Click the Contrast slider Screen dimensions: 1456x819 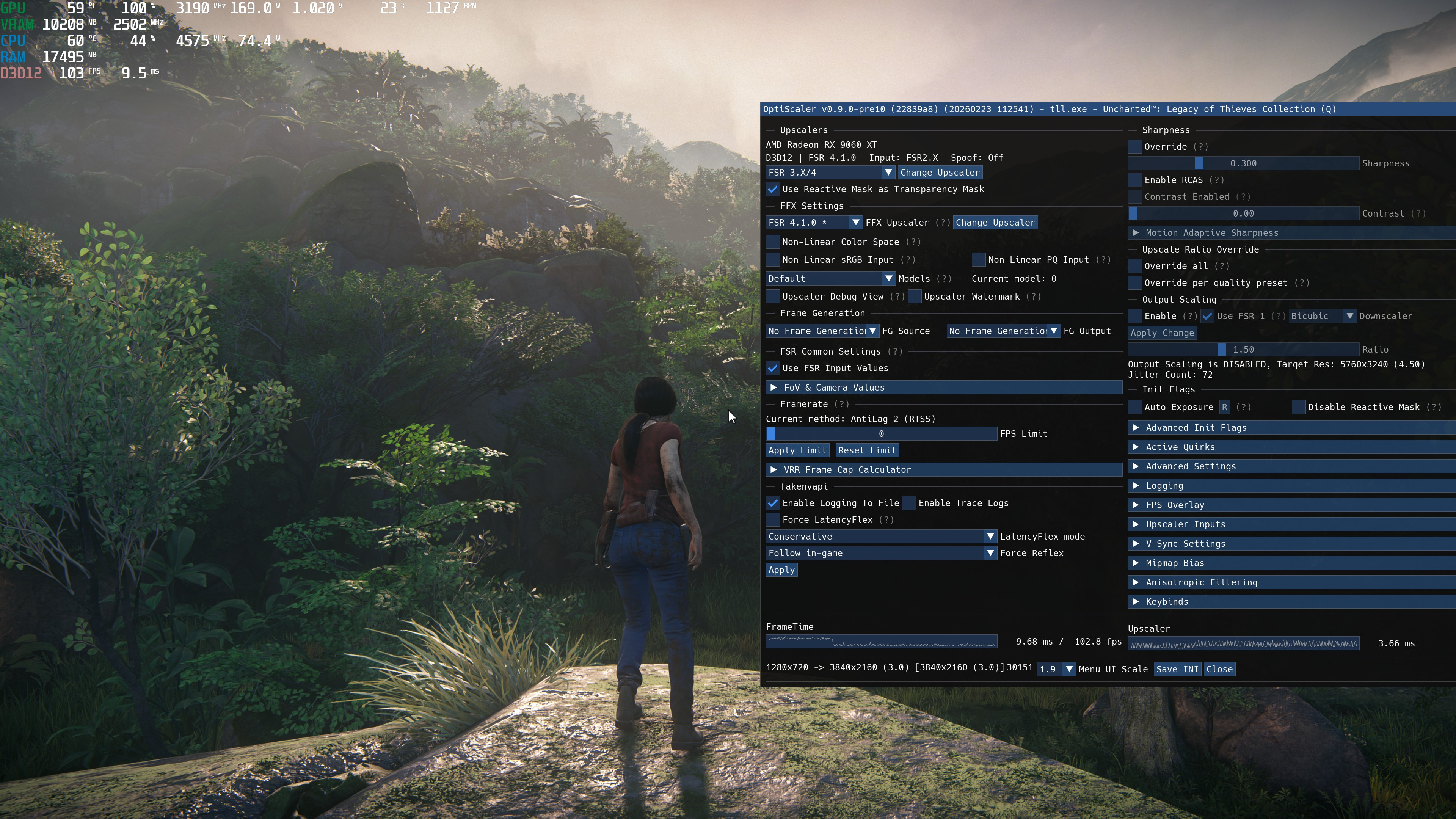click(x=1244, y=213)
